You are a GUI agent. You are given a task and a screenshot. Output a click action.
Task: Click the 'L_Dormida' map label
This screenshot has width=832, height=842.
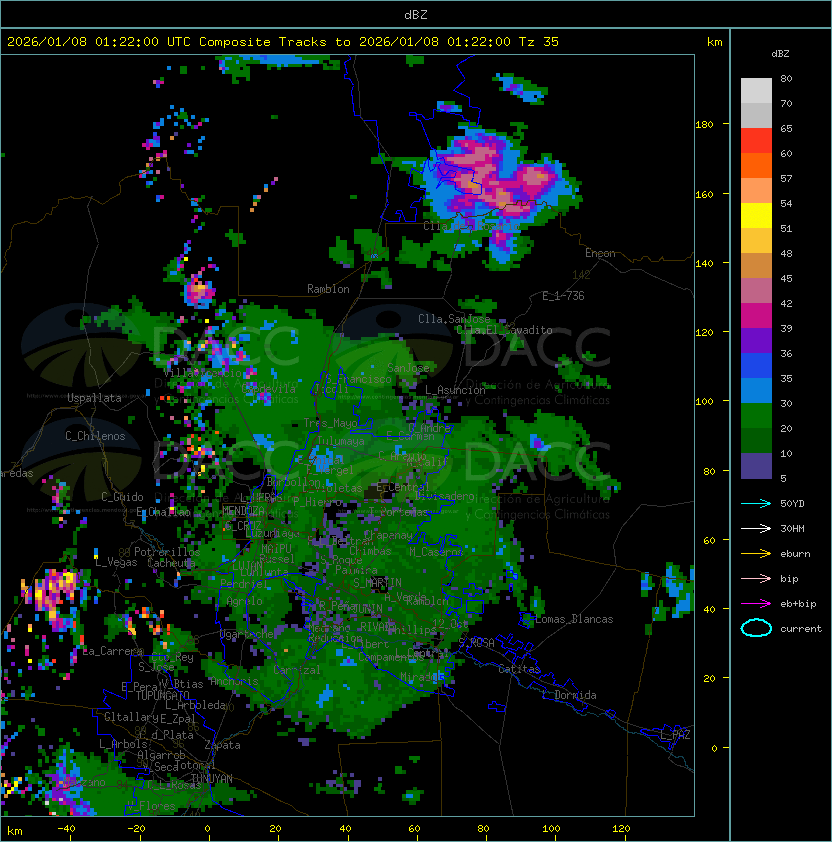click(569, 695)
